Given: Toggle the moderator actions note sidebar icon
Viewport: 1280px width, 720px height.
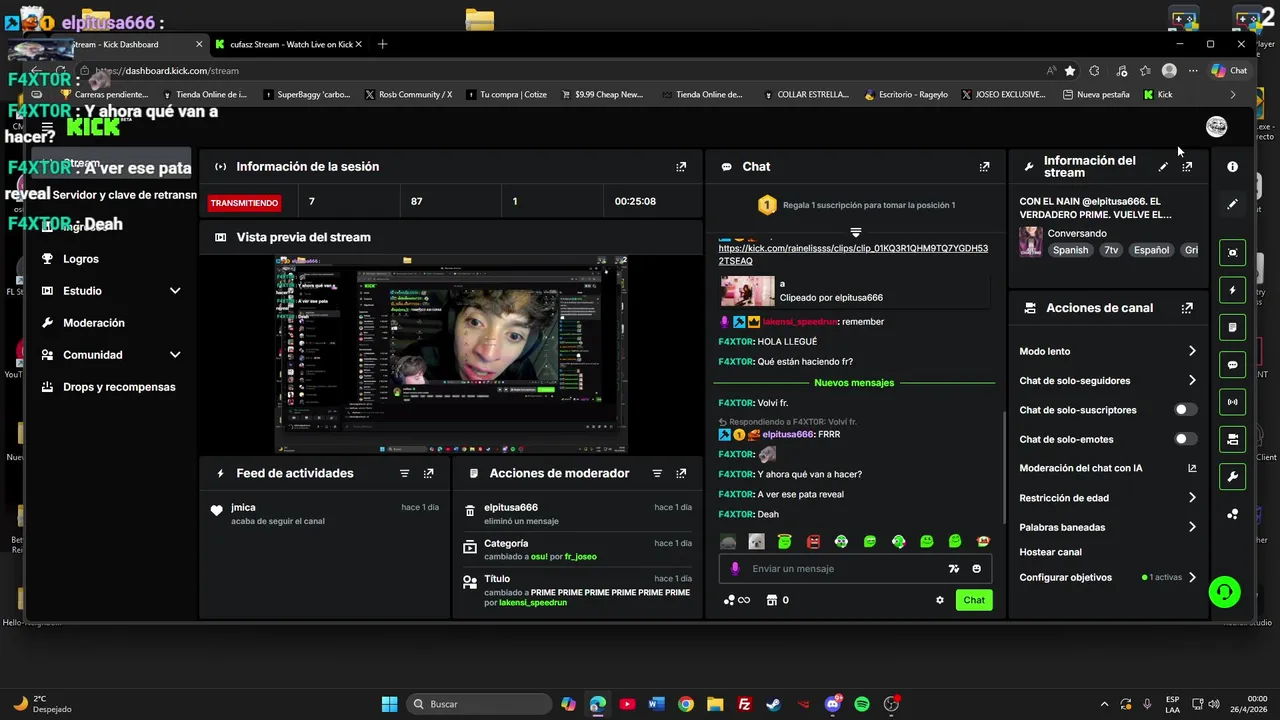Looking at the screenshot, I should (1232, 327).
